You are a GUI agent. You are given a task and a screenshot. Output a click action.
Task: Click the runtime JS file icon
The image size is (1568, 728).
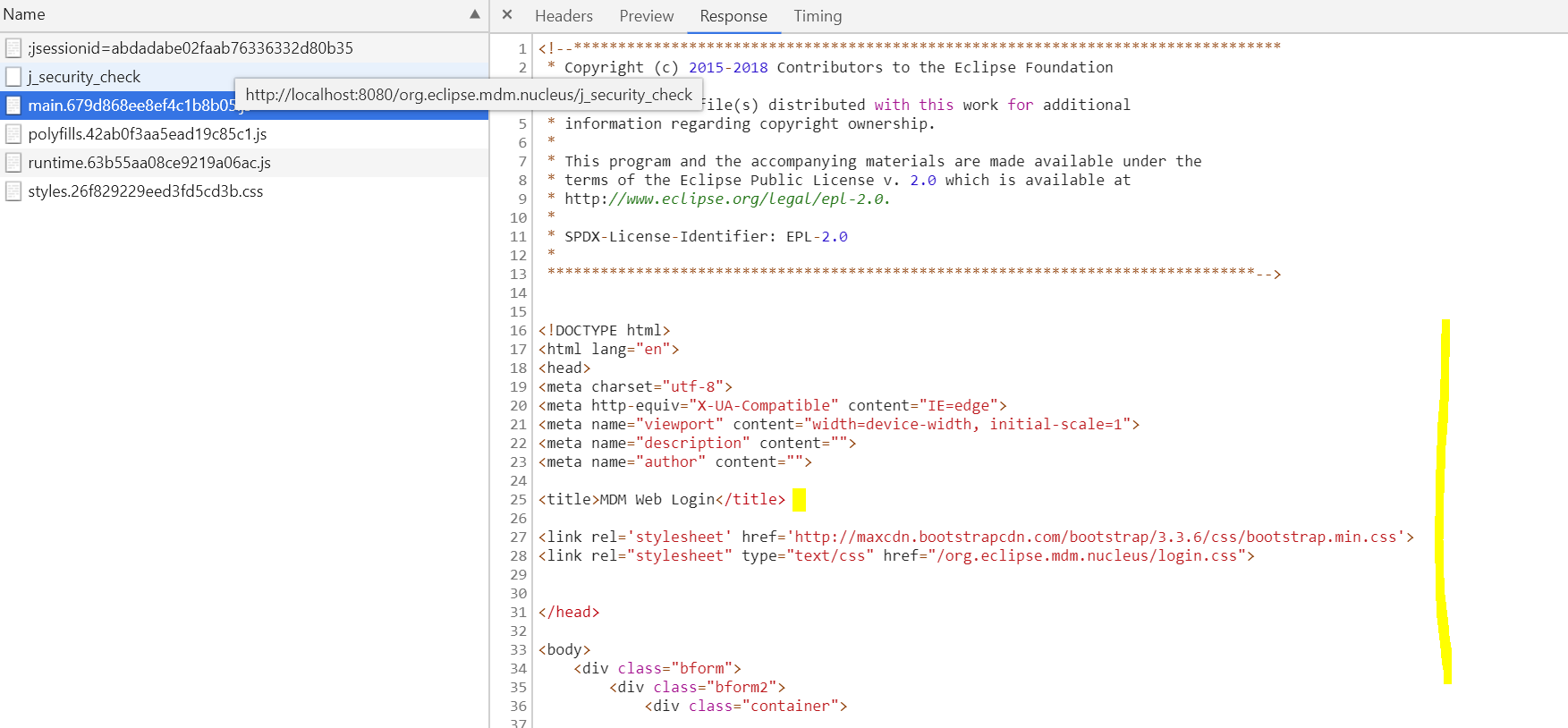tap(13, 163)
